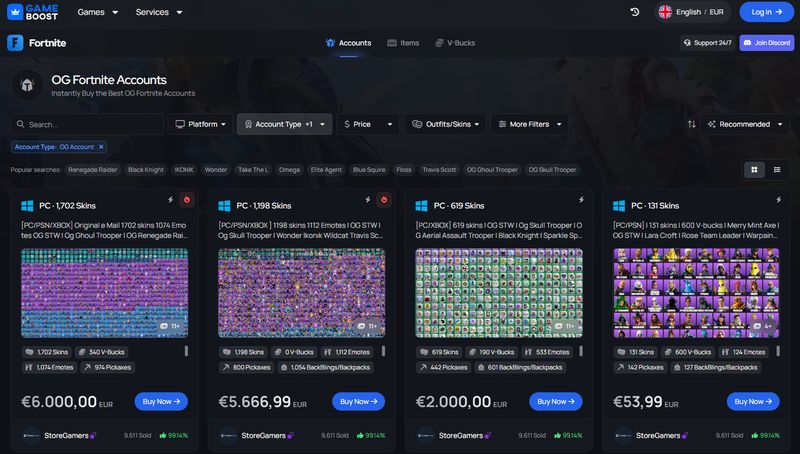Click Buy Now on the €5.666,99 account
Image resolution: width=800 pixels, height=454 pixels.
pos(358,401)
